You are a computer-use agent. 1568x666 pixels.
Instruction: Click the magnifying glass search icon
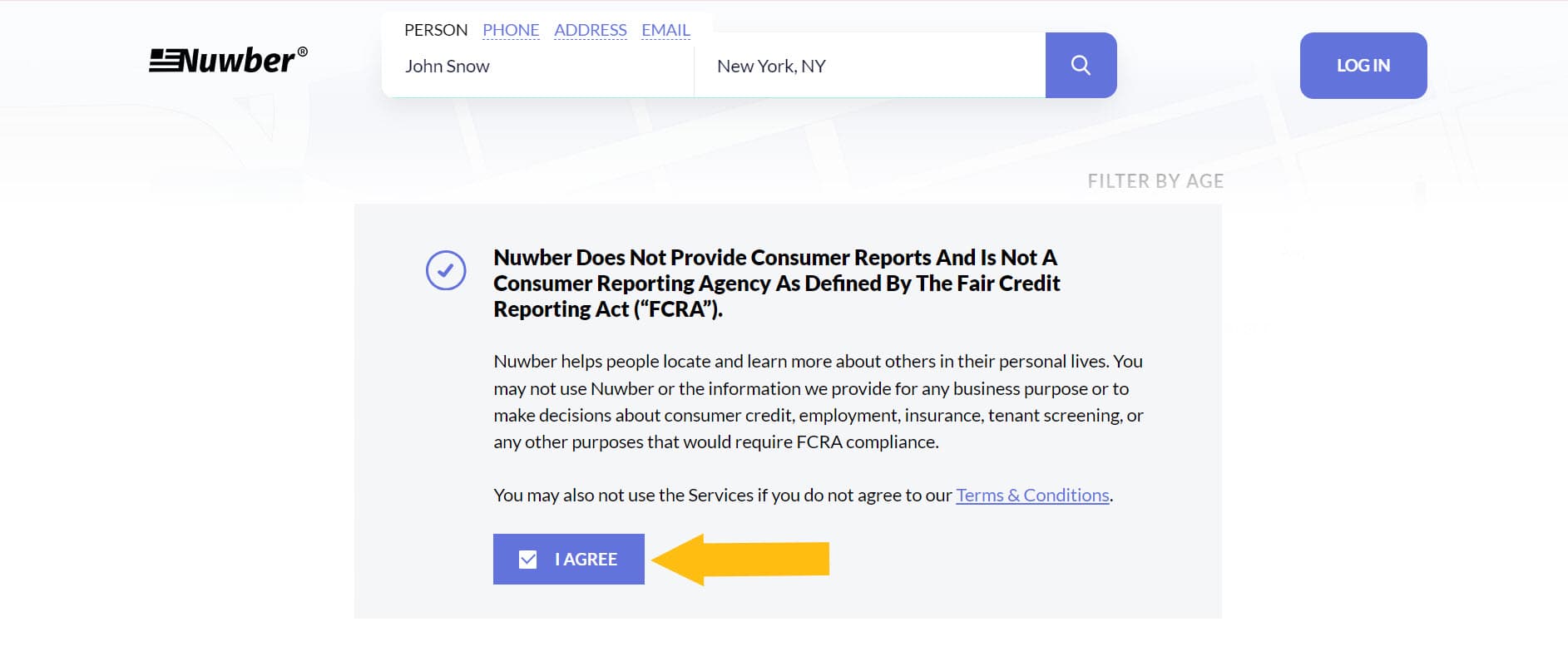(1081, 65)
